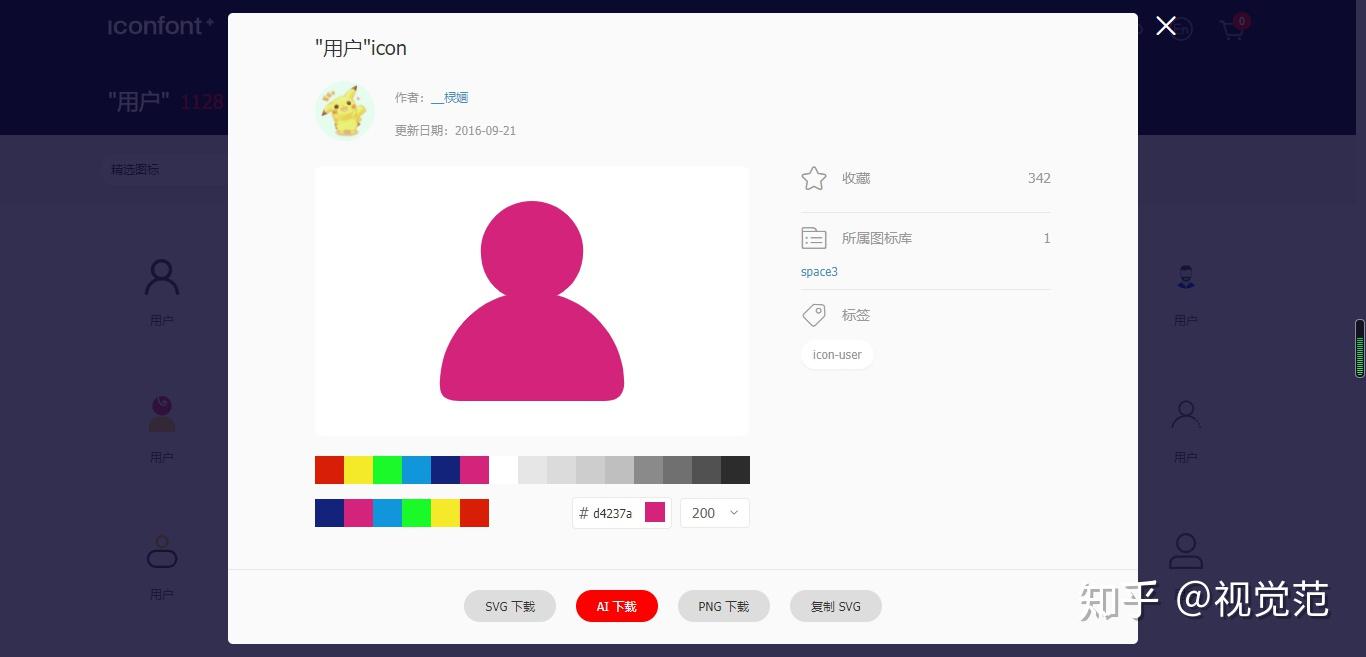Image resolution: width=1366 pixels, height=657 pixels.
Task: Click the red AI 下载 button
Action: [617, 606]
